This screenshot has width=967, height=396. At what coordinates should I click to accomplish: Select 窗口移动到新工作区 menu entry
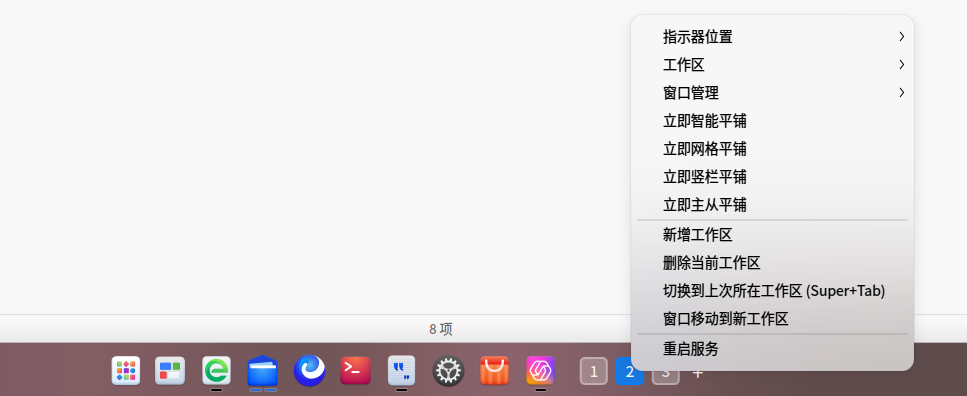coord(772,319)
